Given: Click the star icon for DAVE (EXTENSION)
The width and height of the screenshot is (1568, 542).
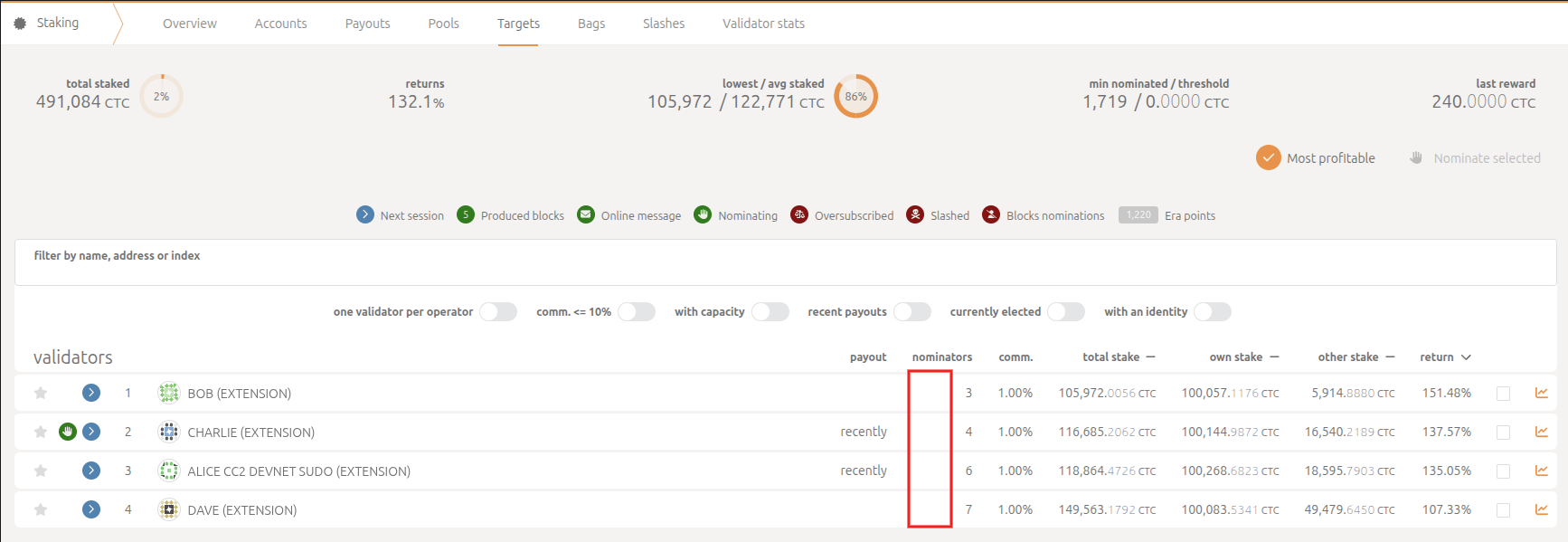Looking at the screenshot, I should [41, 509].
